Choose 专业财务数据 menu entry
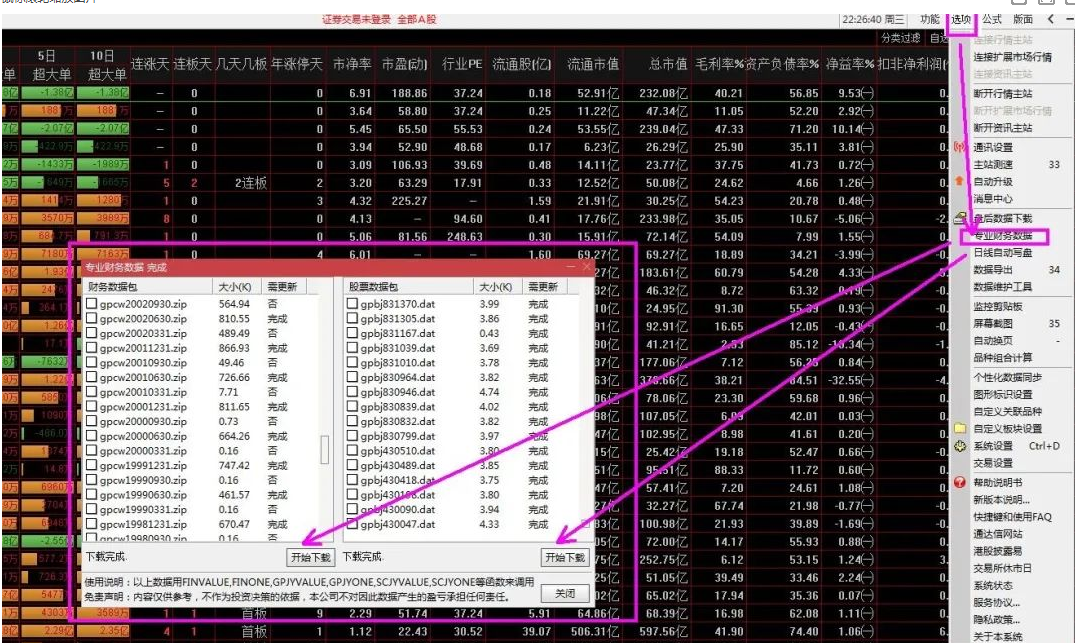This screenshot has width=1075, height=643. pyautogui.click(x=1003, y=236)
